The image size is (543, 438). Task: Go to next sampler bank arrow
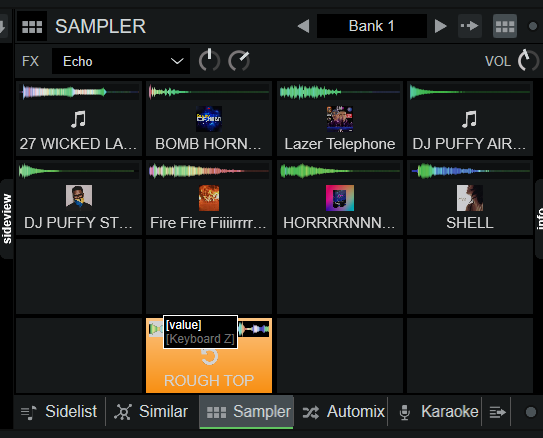[440, 26]
